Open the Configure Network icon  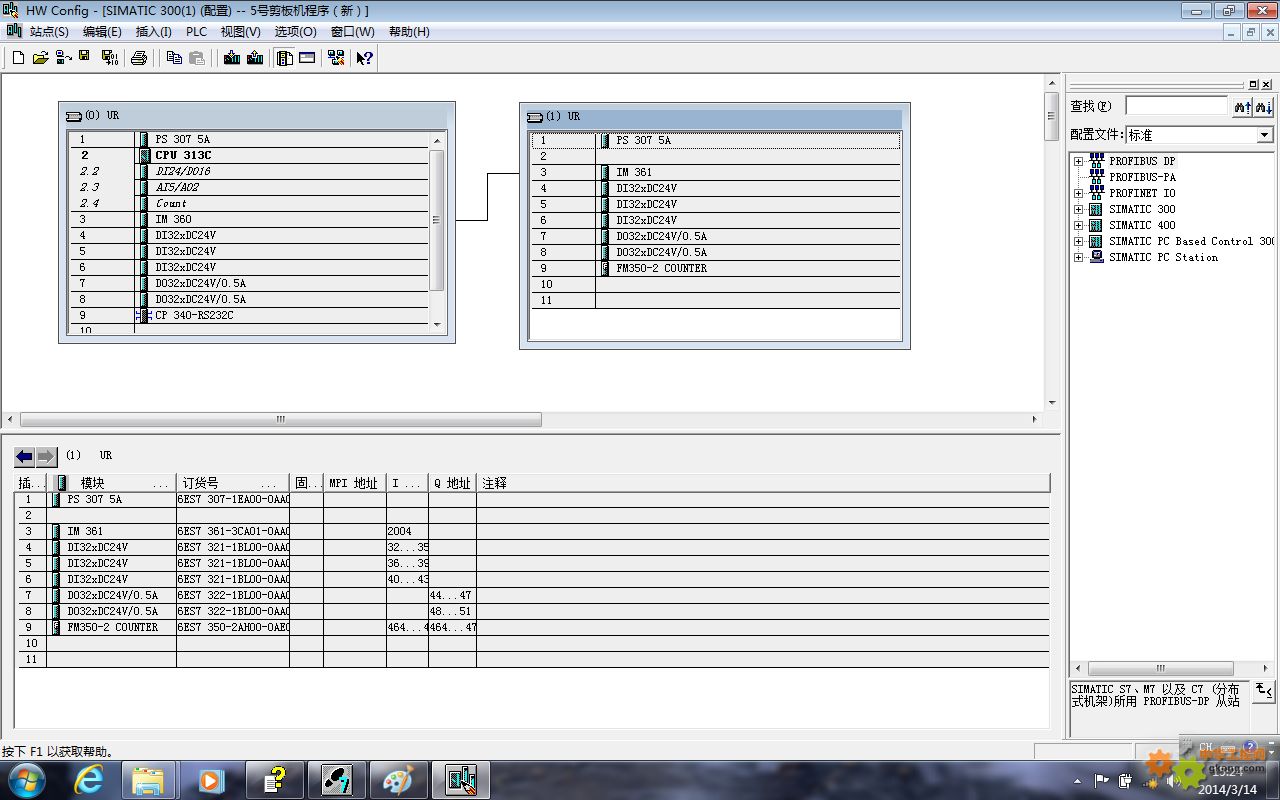click(x=336, y=58)
